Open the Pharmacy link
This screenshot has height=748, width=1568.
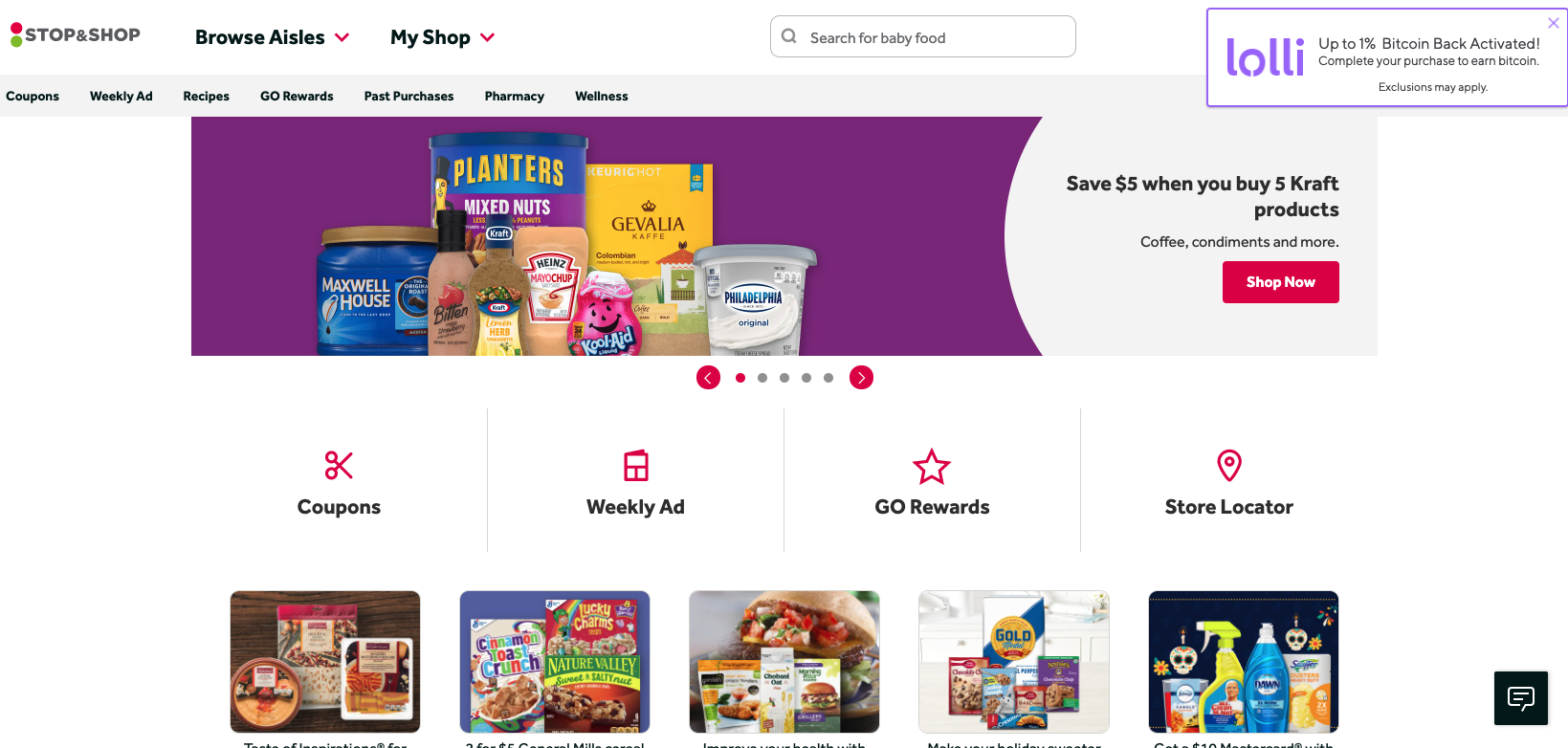click(x=515, y=96)
